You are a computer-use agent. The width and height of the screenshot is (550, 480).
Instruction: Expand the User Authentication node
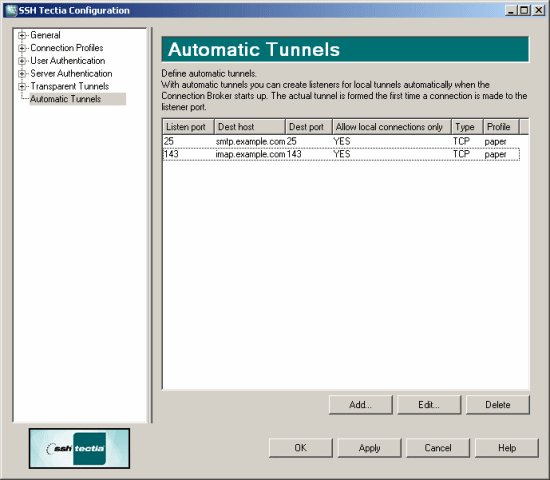click(22, 61)
